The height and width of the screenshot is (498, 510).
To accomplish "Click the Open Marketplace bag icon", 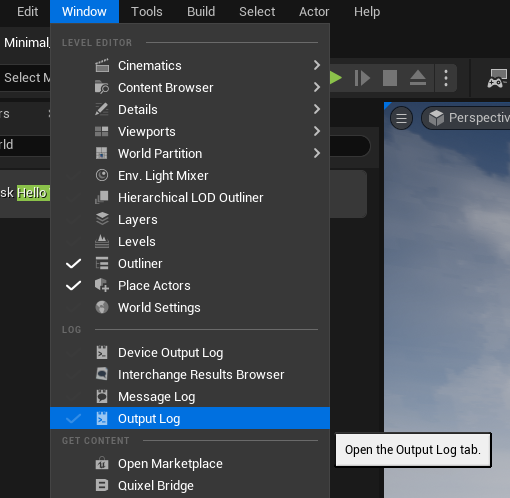I will coord(102,463).
